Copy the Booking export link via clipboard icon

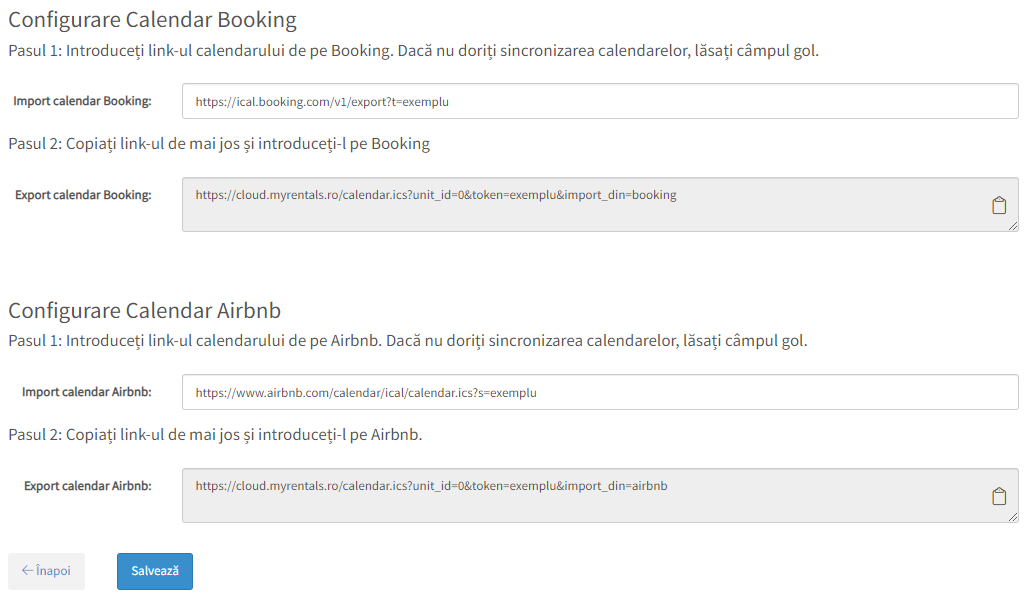click(998, 206)
